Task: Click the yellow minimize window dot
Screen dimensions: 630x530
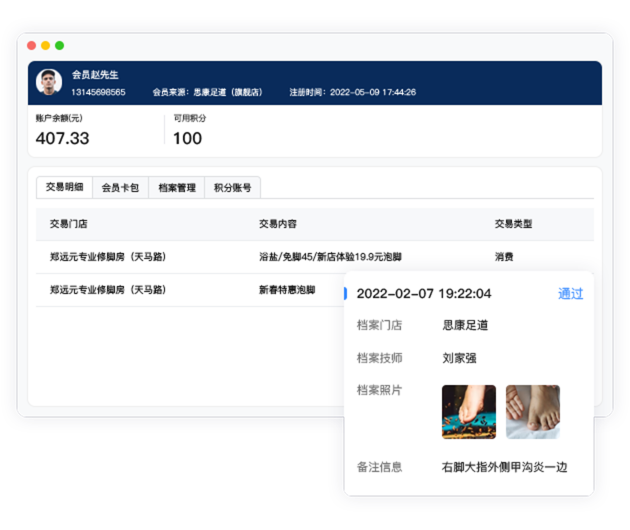Action: point(45,45)
